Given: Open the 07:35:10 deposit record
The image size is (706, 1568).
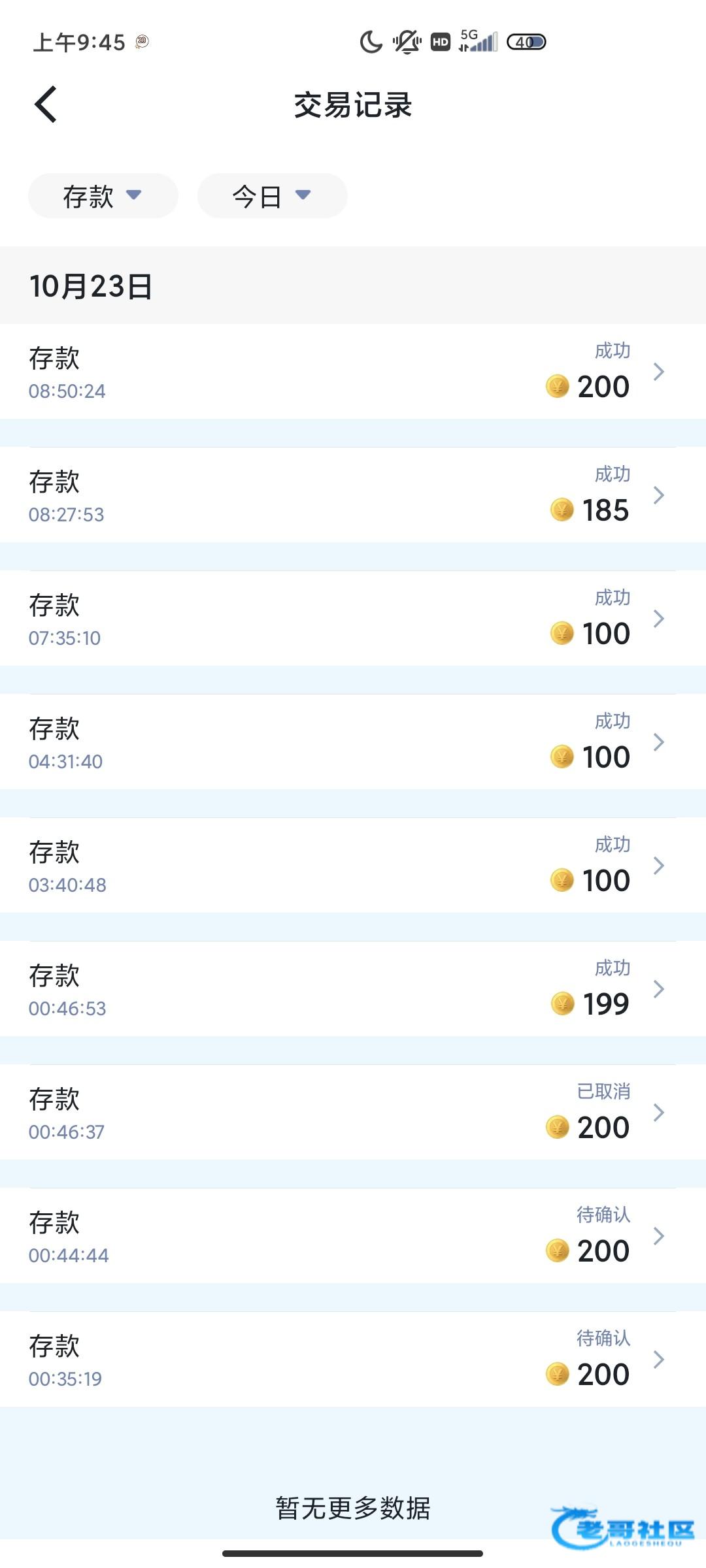Looking at the screenshot, I should (353, 619).
